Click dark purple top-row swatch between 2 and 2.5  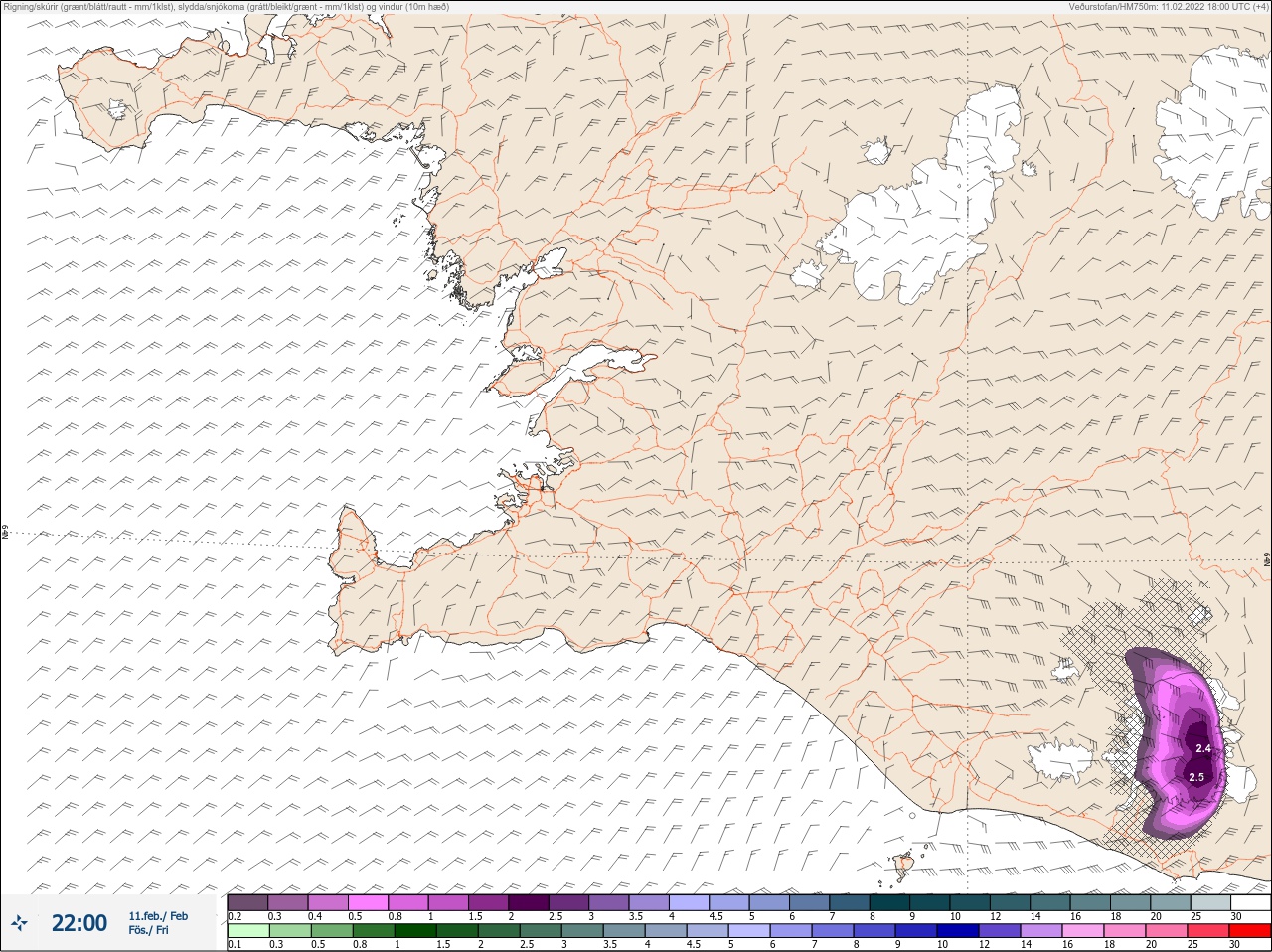[529, 902]
